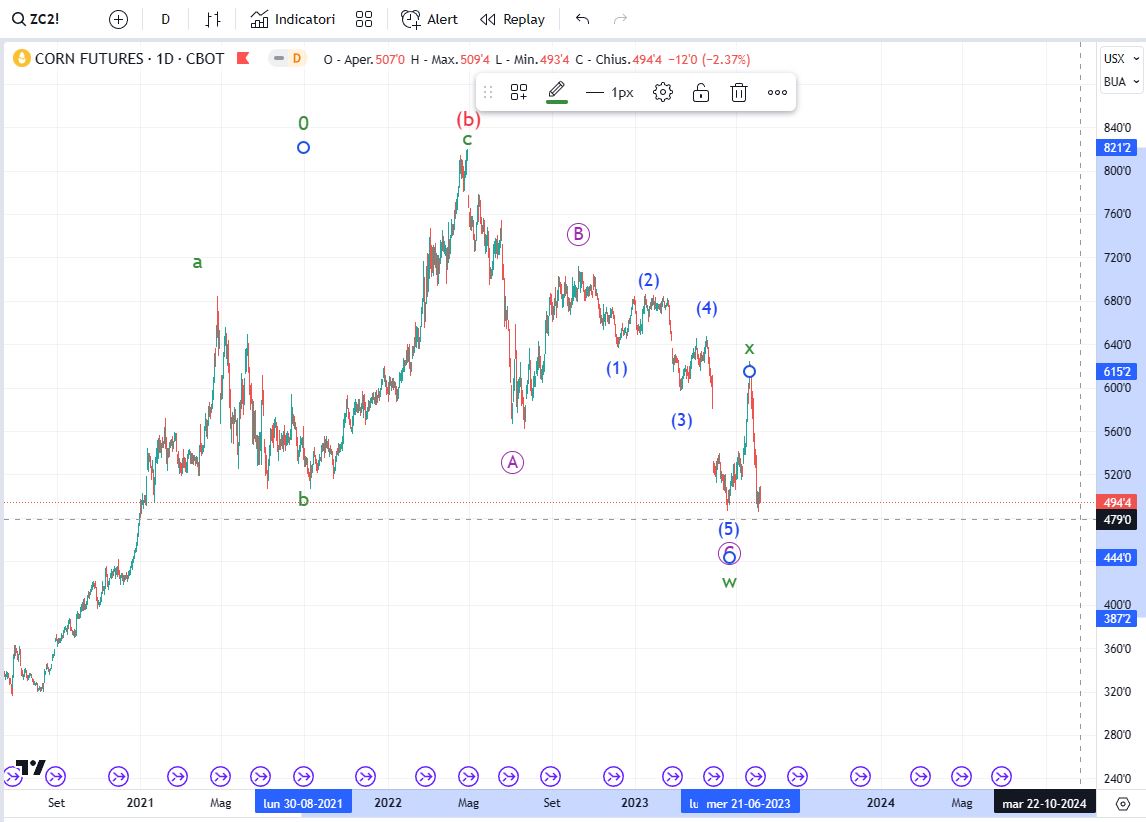Delete drawing with trash icon
This screenshot has width=1146, height=822.
coord(739,92)
